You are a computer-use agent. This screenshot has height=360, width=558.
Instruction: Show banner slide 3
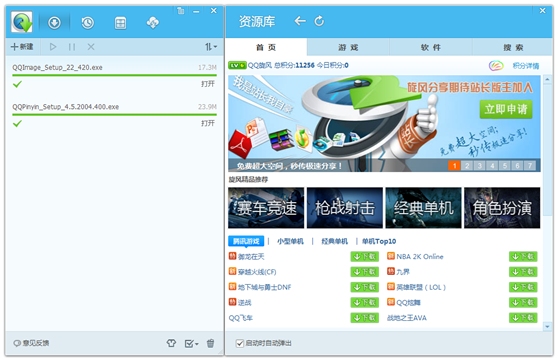coord(479,165)
